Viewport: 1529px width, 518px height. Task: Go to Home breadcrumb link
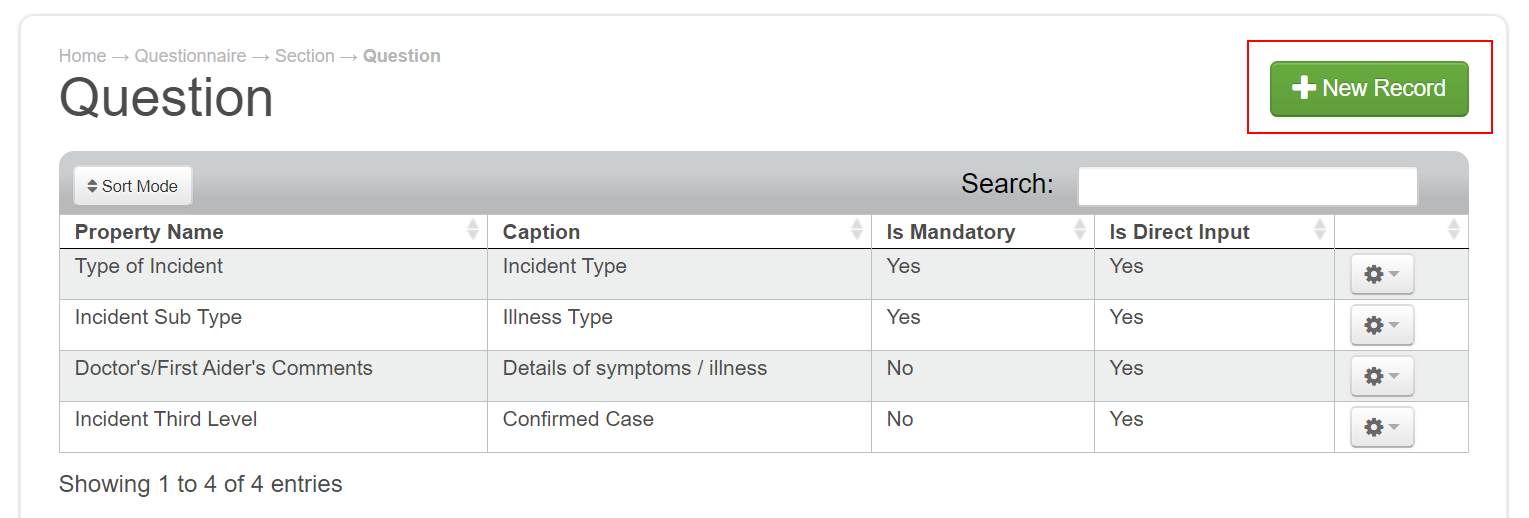point(82,56)
